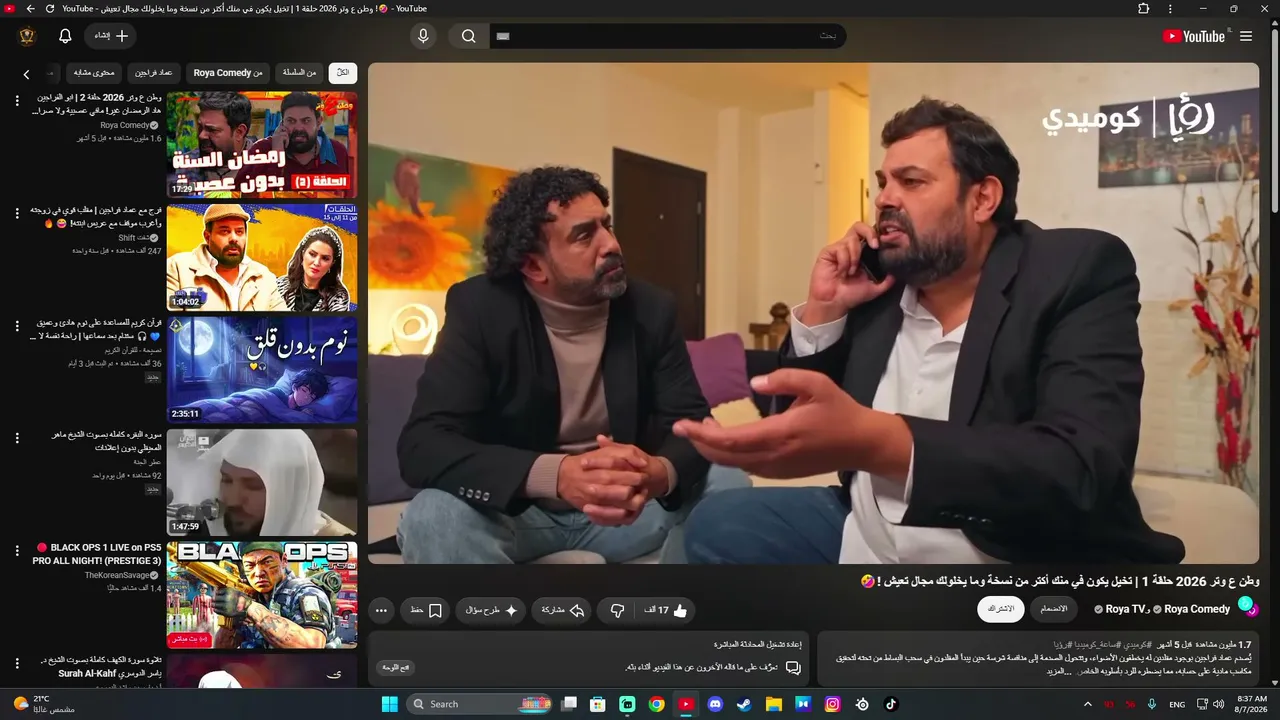This screenshot has height=720, width=1280.
Task: Open the نوم بدون قلق Quran thumbnail
Action: [x=262, y=370]
